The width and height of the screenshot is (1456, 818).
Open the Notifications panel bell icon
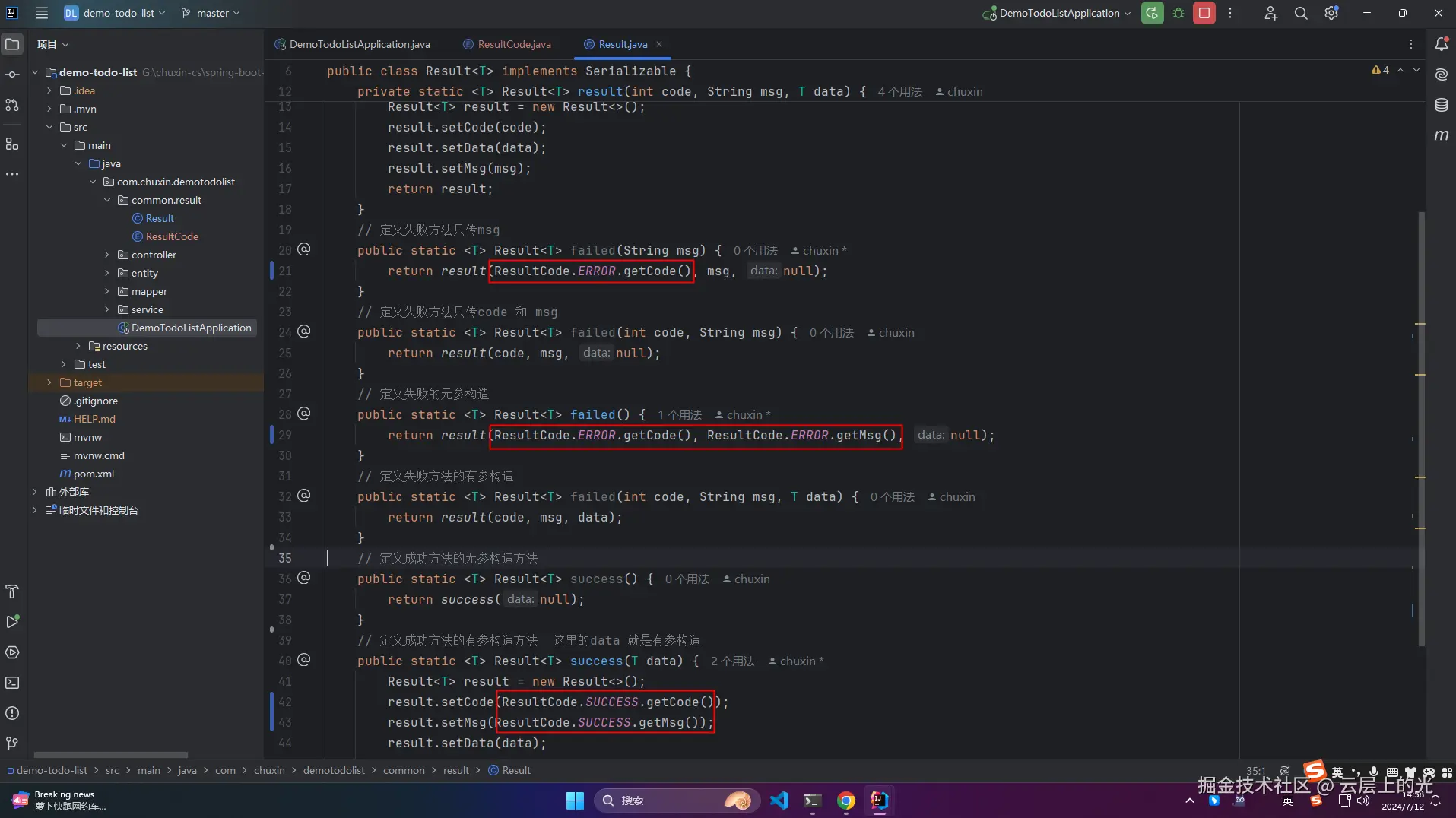tap(1441, 44)
